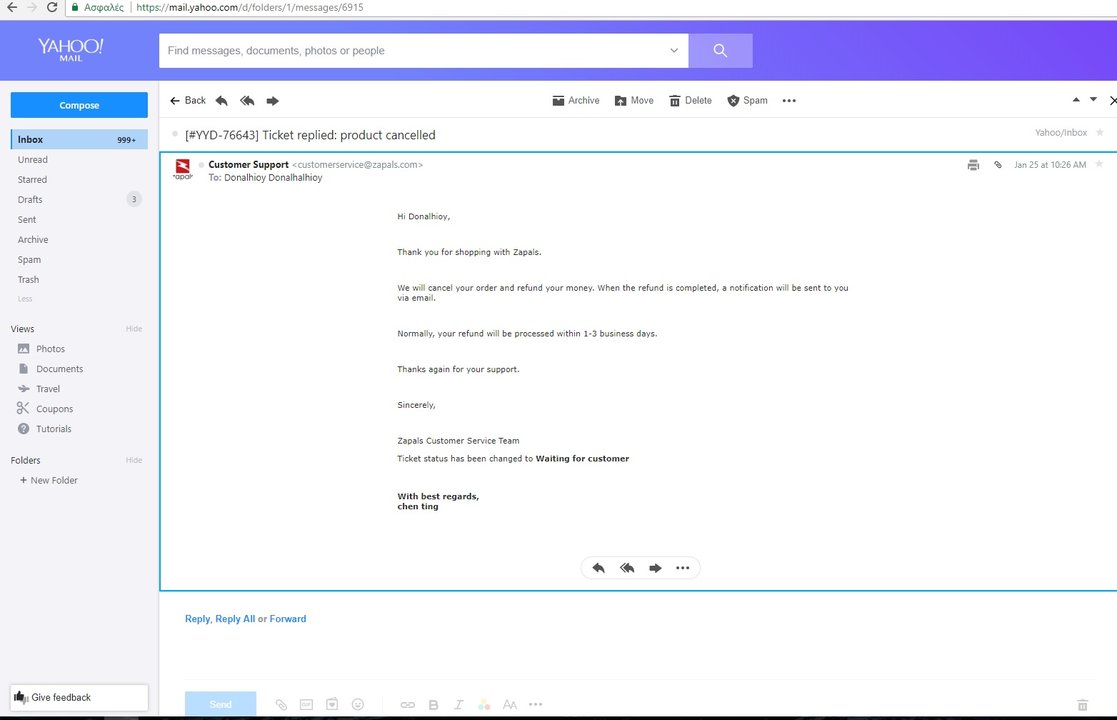Image resolution: width=1117 pixels, height=720 pixels.
Task: Create a New Folder
Action: (48, 480)
